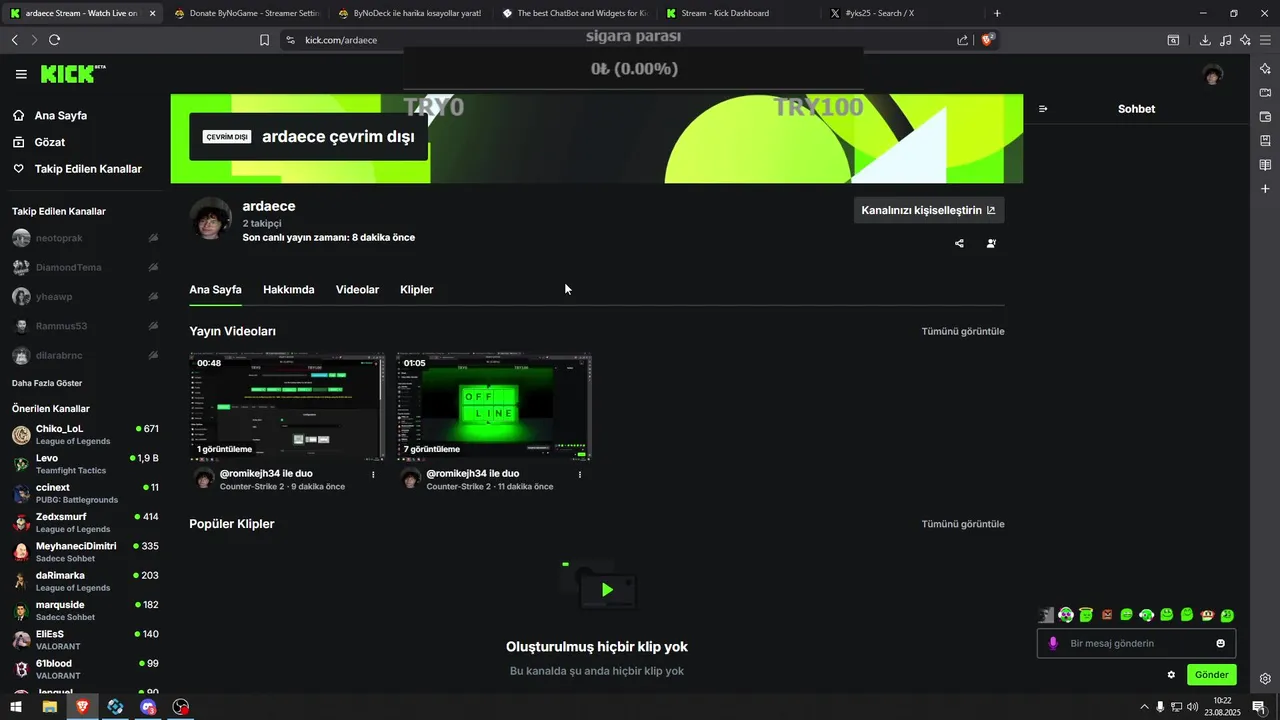The width and height of the screenshot is (1280, 720).
Task: Open the media playlist icon in toolbar
Action: pos(1226,40)
